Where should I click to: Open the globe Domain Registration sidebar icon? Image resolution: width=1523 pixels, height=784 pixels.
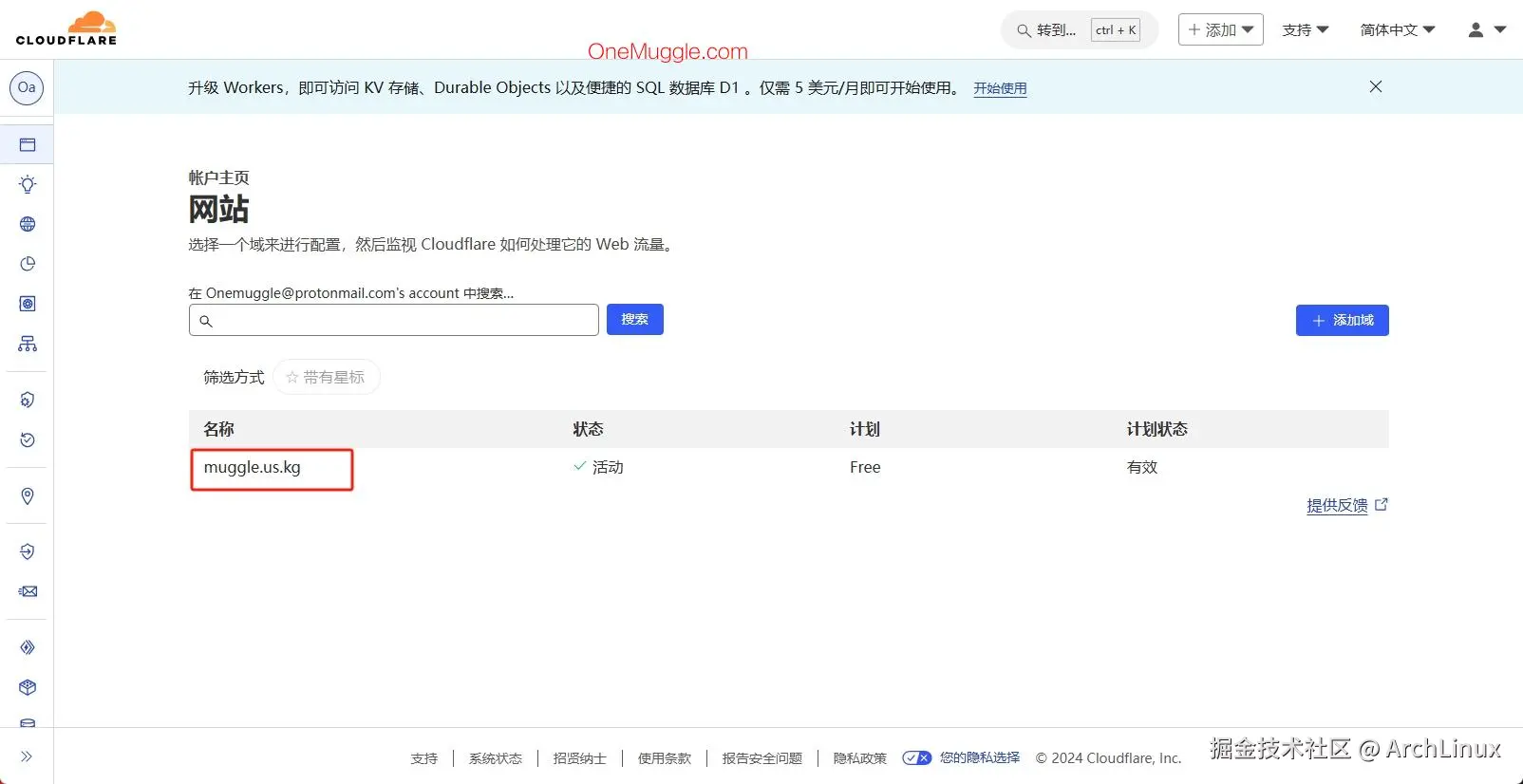point(28,224)
